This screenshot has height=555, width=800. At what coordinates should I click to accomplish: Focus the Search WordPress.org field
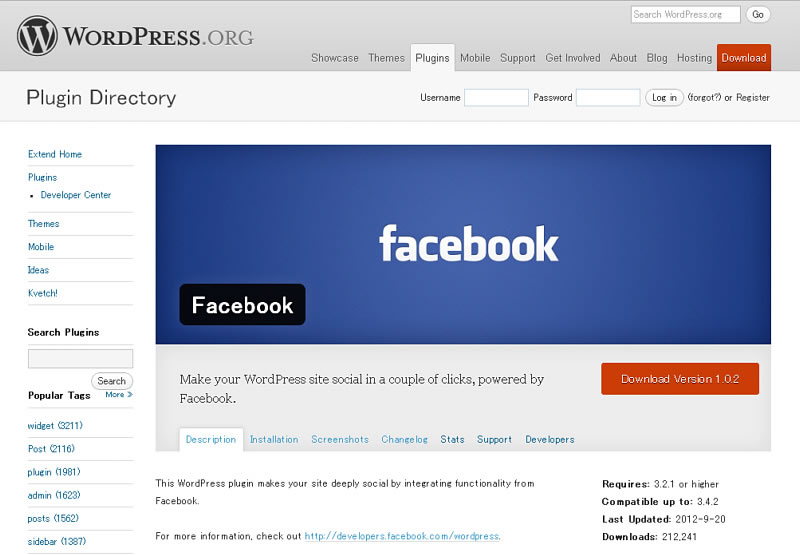[x=685, y=14]
